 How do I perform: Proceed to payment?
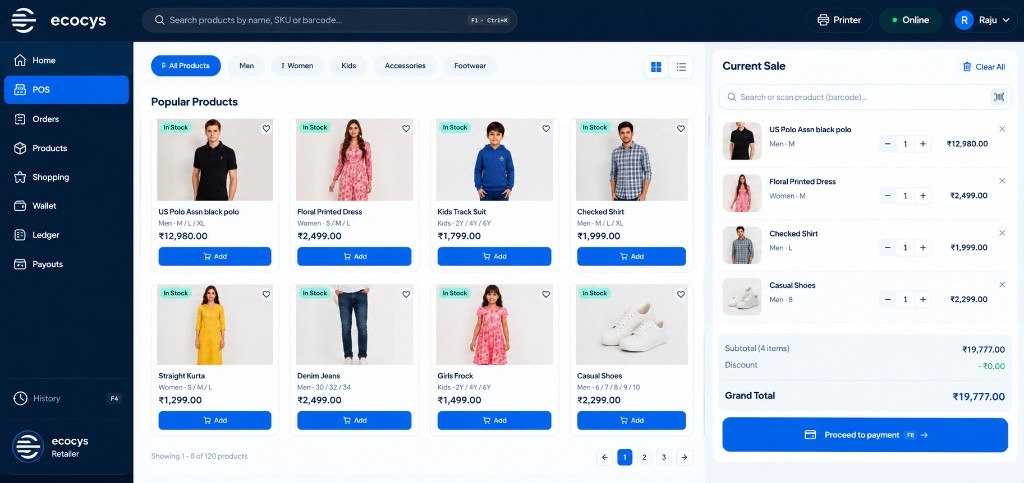click(x=865, y=435)
